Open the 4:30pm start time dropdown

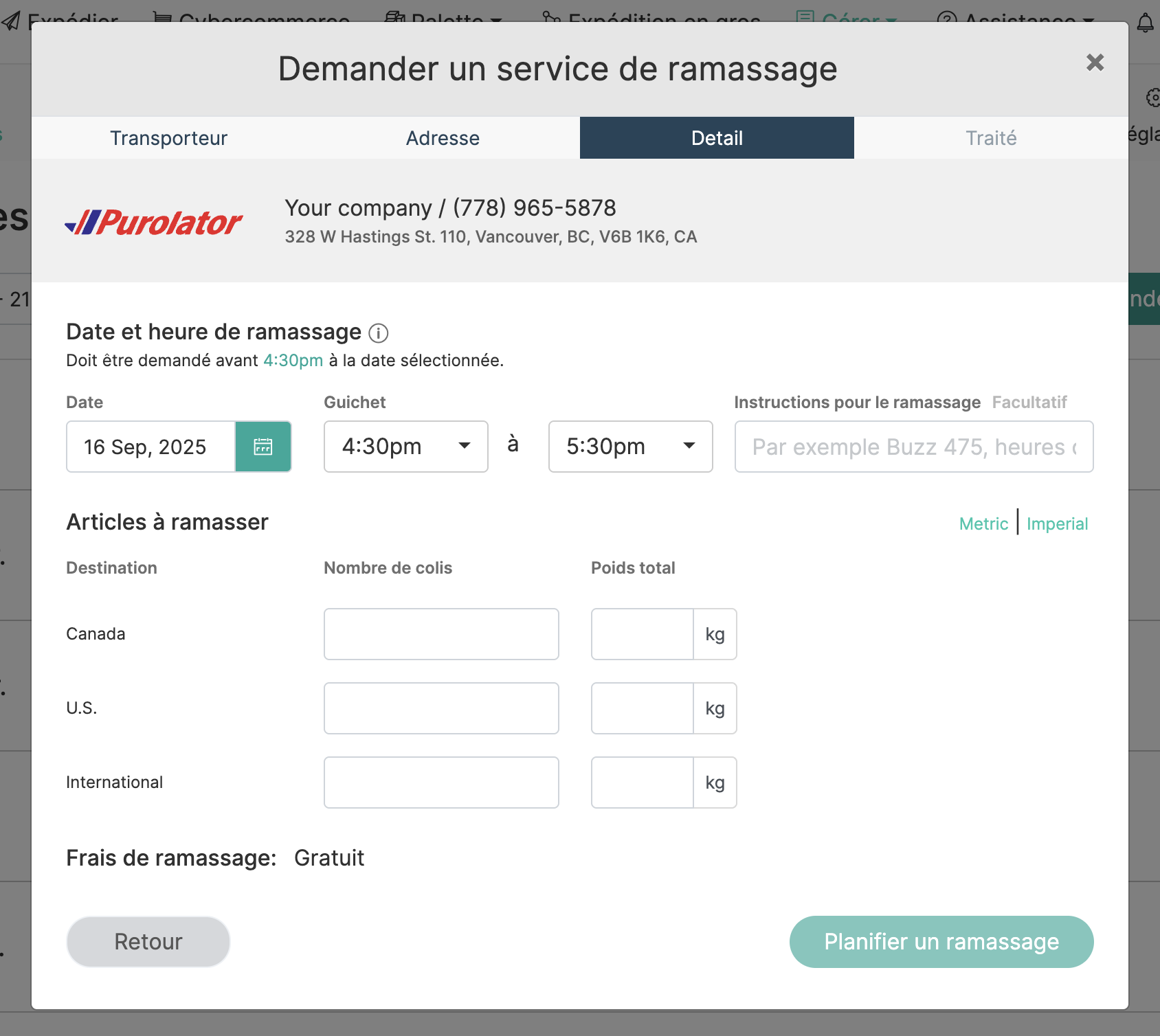point(405,447)
